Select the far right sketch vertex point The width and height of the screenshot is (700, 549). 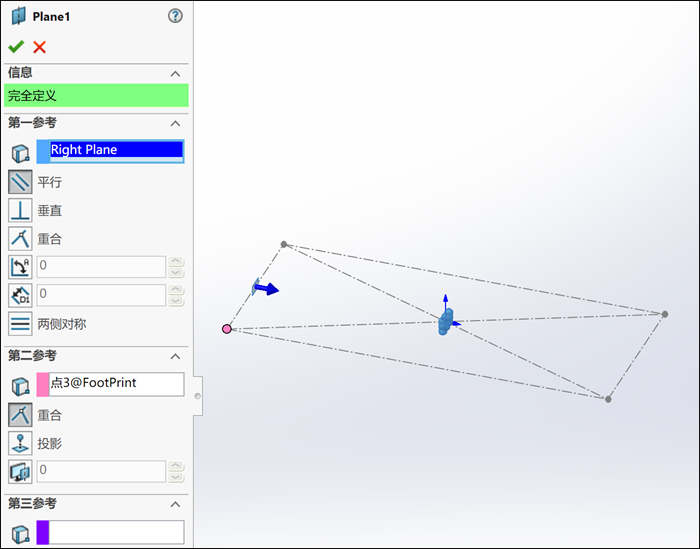pyautogui.click(x=665, y=314)
